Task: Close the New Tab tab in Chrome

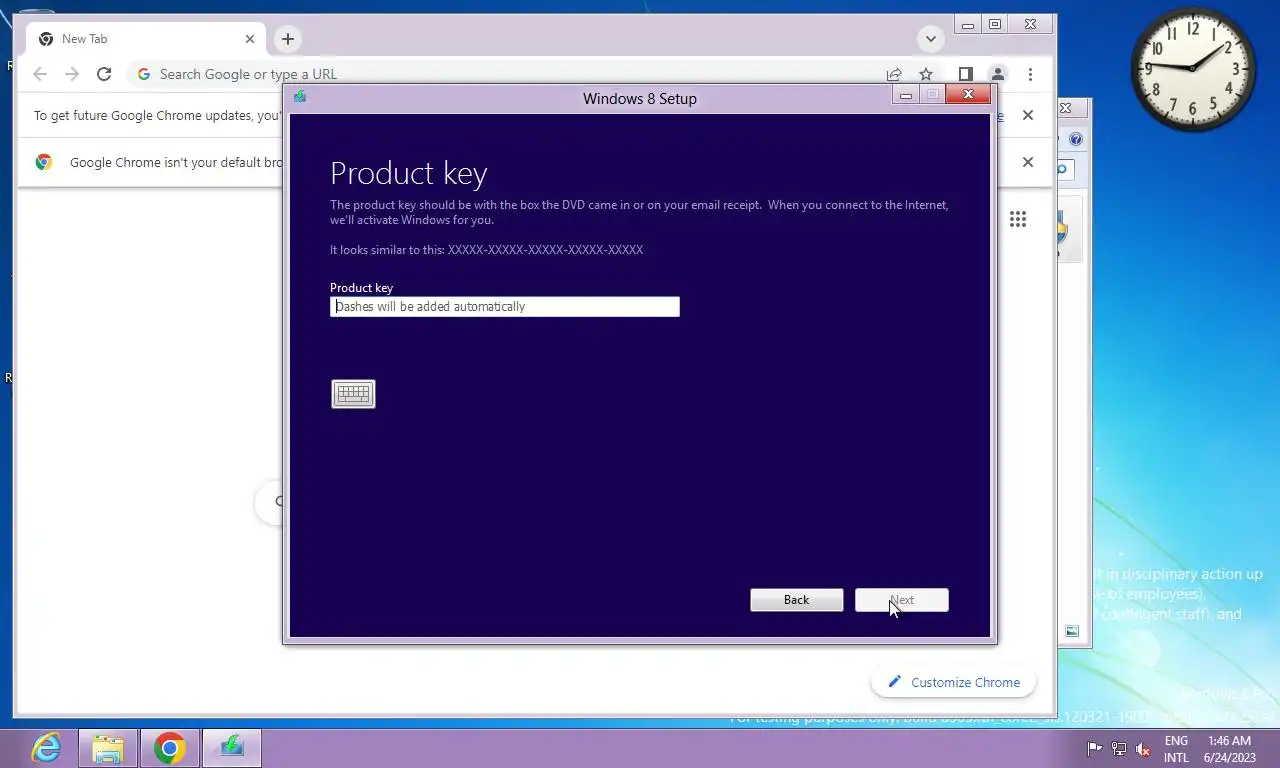Action: [250, 39]
